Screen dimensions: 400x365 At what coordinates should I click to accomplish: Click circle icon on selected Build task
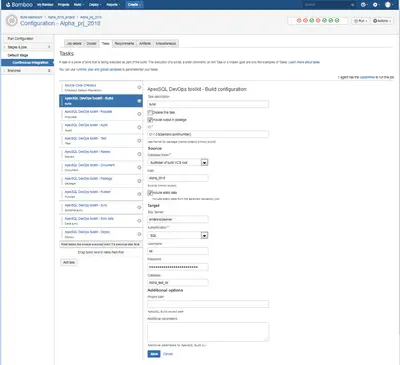click(x=139, y=101)
